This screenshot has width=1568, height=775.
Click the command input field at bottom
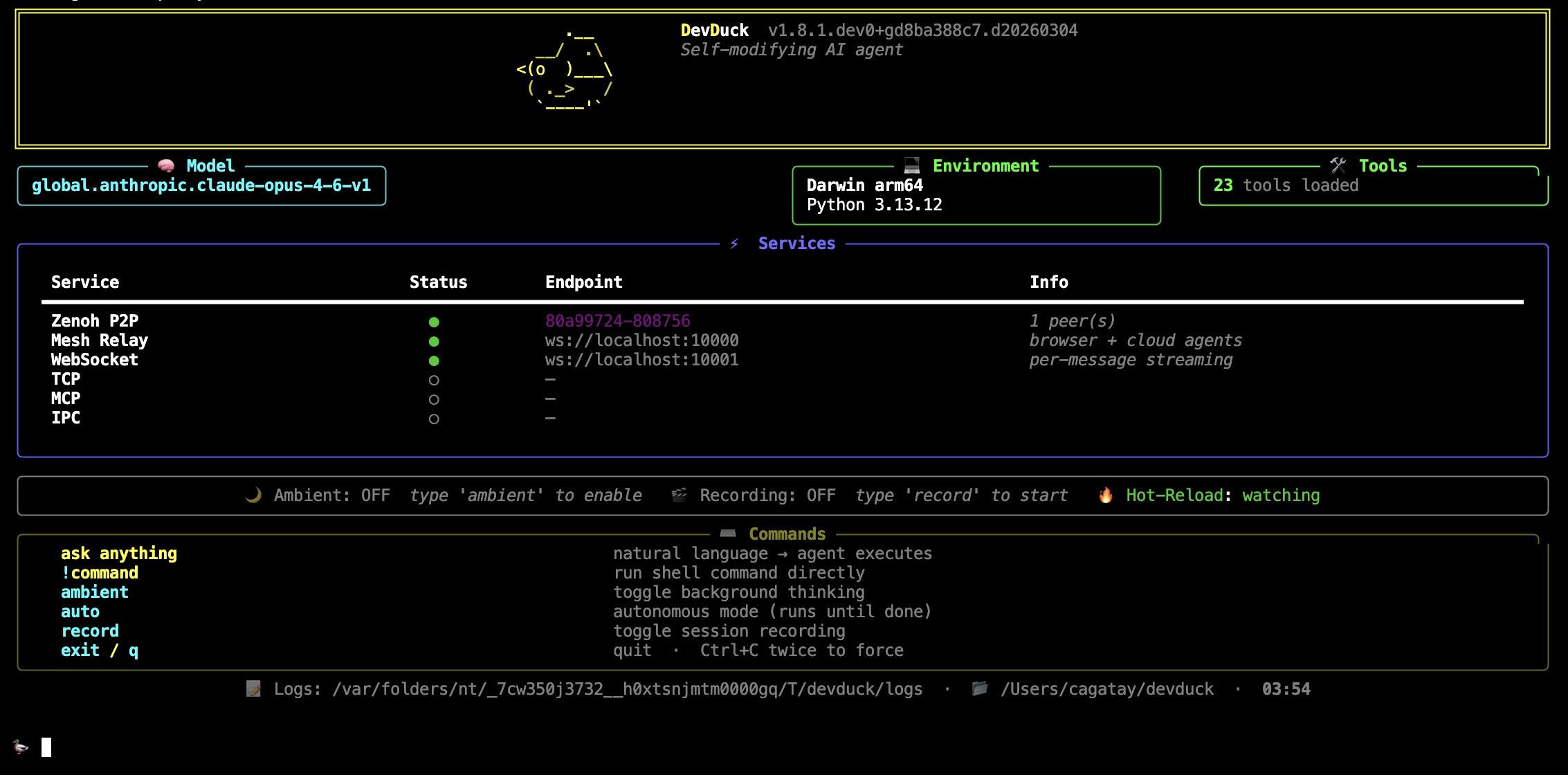47,746
